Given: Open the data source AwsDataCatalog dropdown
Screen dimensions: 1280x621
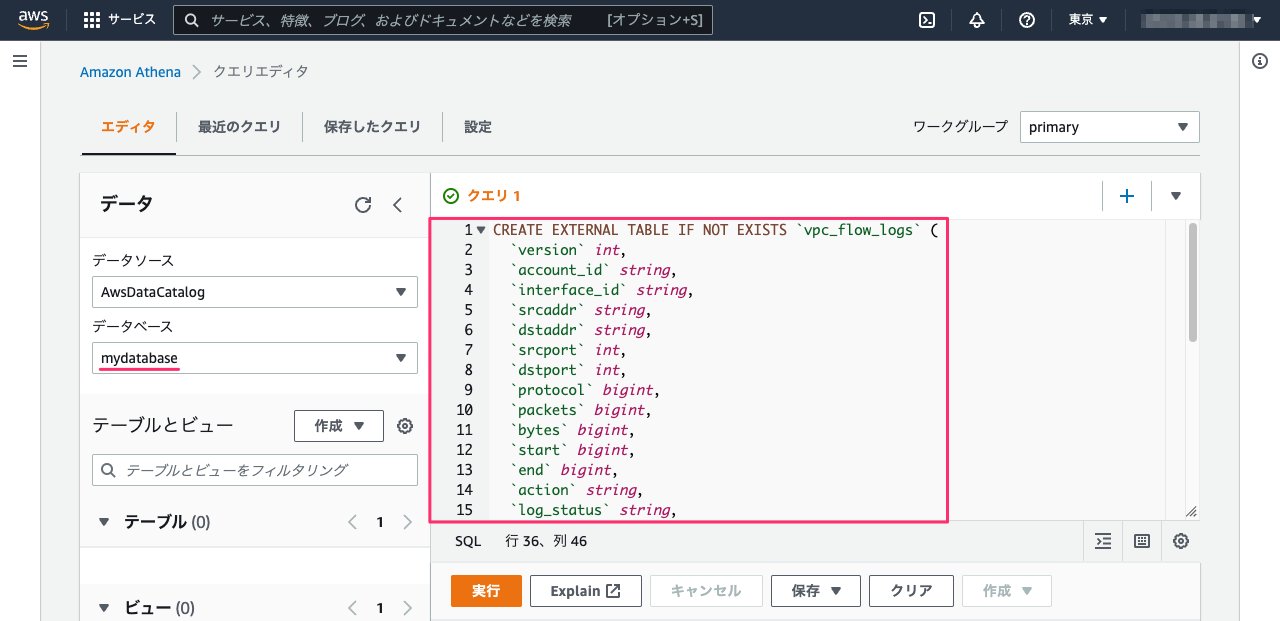Looking at the screenshot, I should [x=255, y=292].
